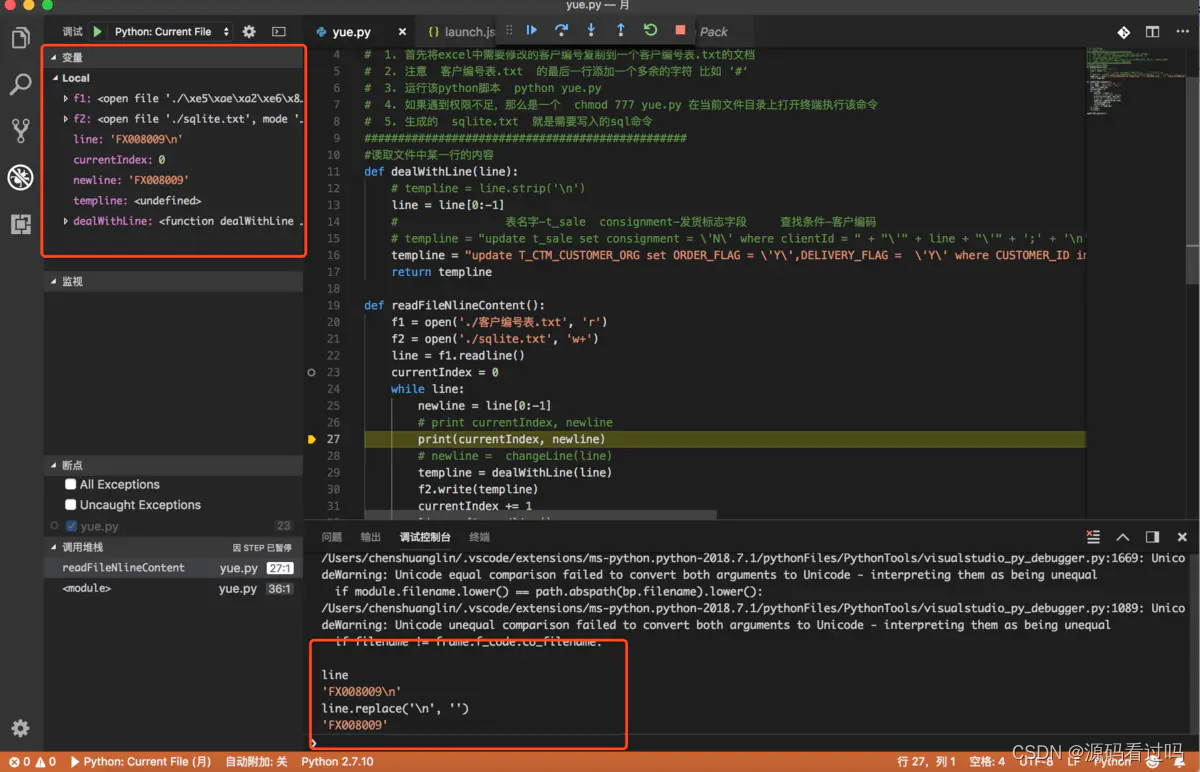Restart the debug session with green icon

pos(650,31)
